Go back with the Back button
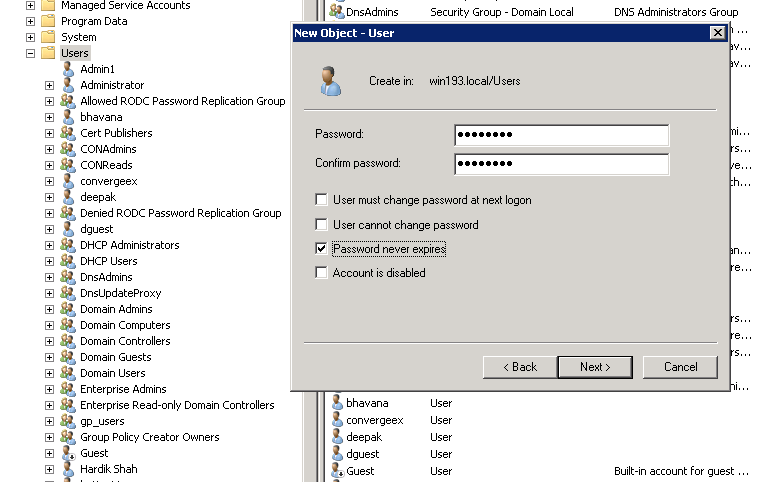The width and height of the screenshot is (774, 482). pos(518,367)
